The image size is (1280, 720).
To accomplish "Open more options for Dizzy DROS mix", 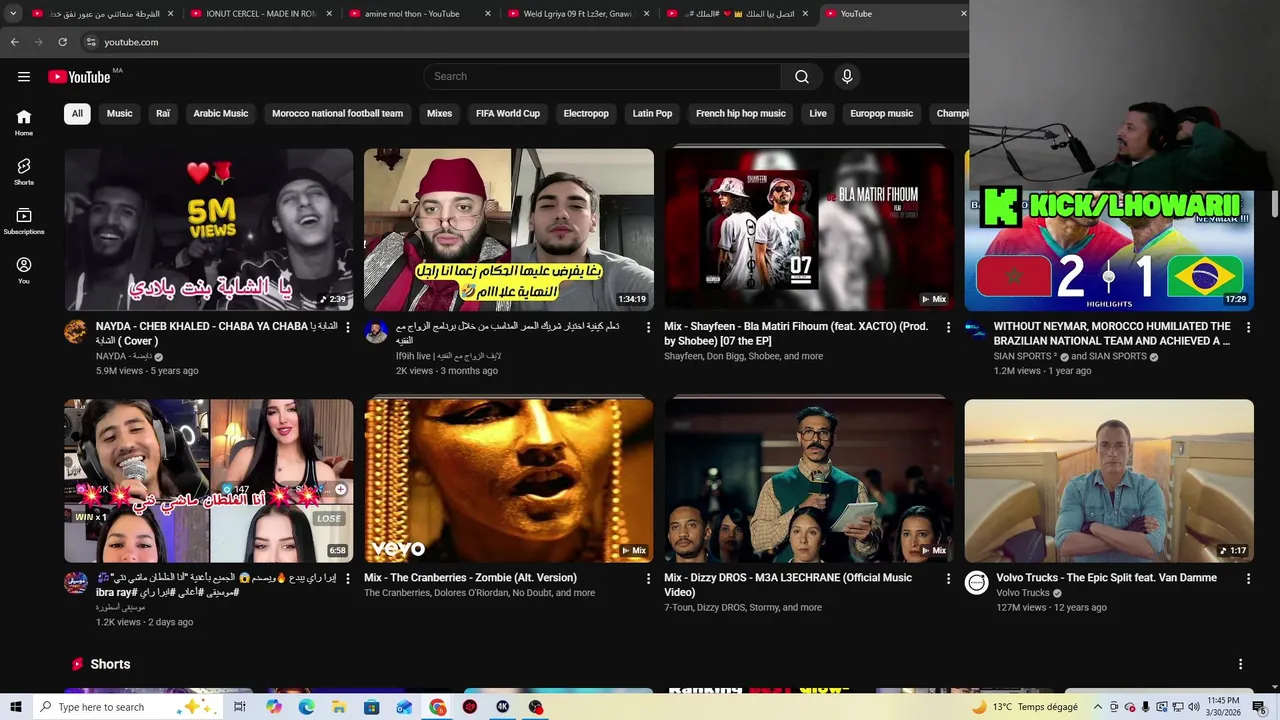I will (x=948, y=578).
